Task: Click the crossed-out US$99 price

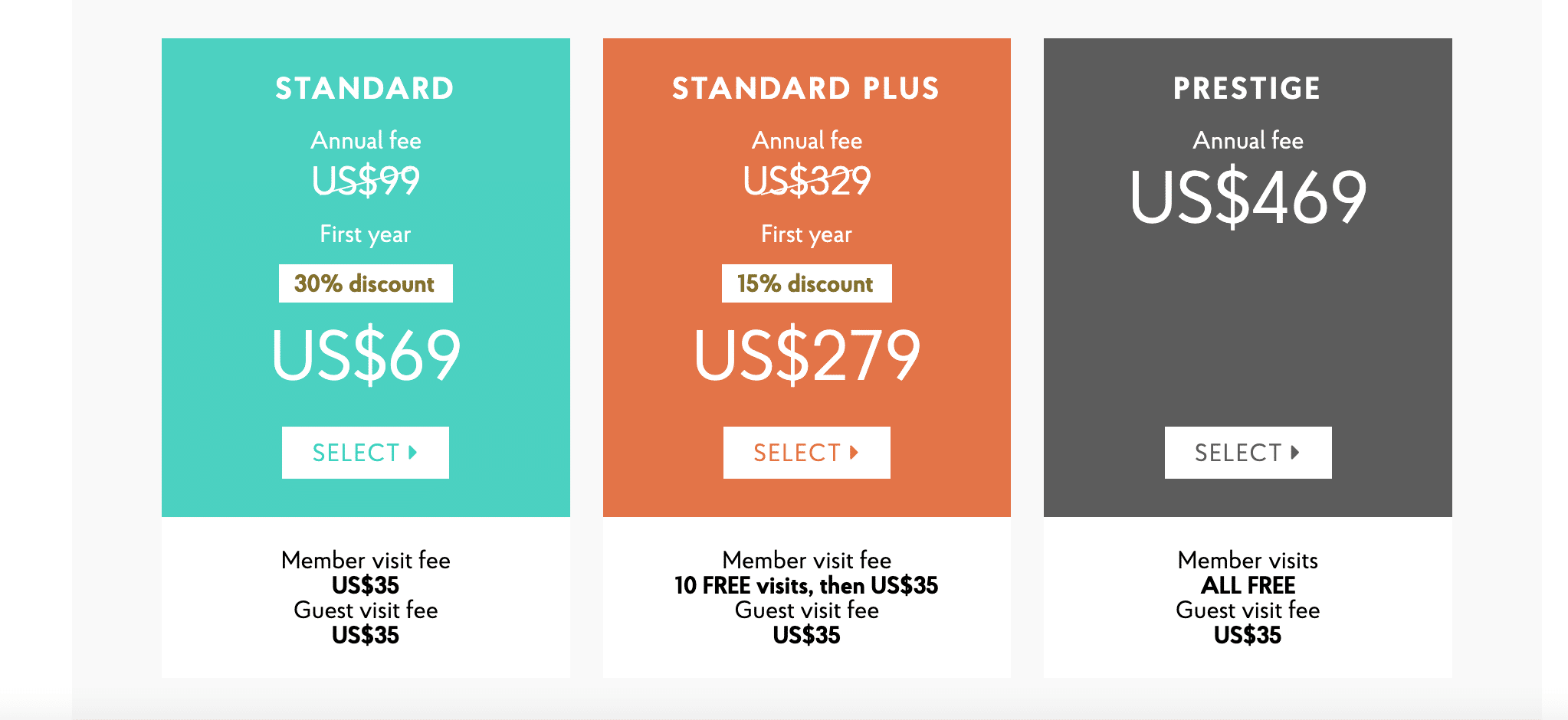Action: pos(366,182)
